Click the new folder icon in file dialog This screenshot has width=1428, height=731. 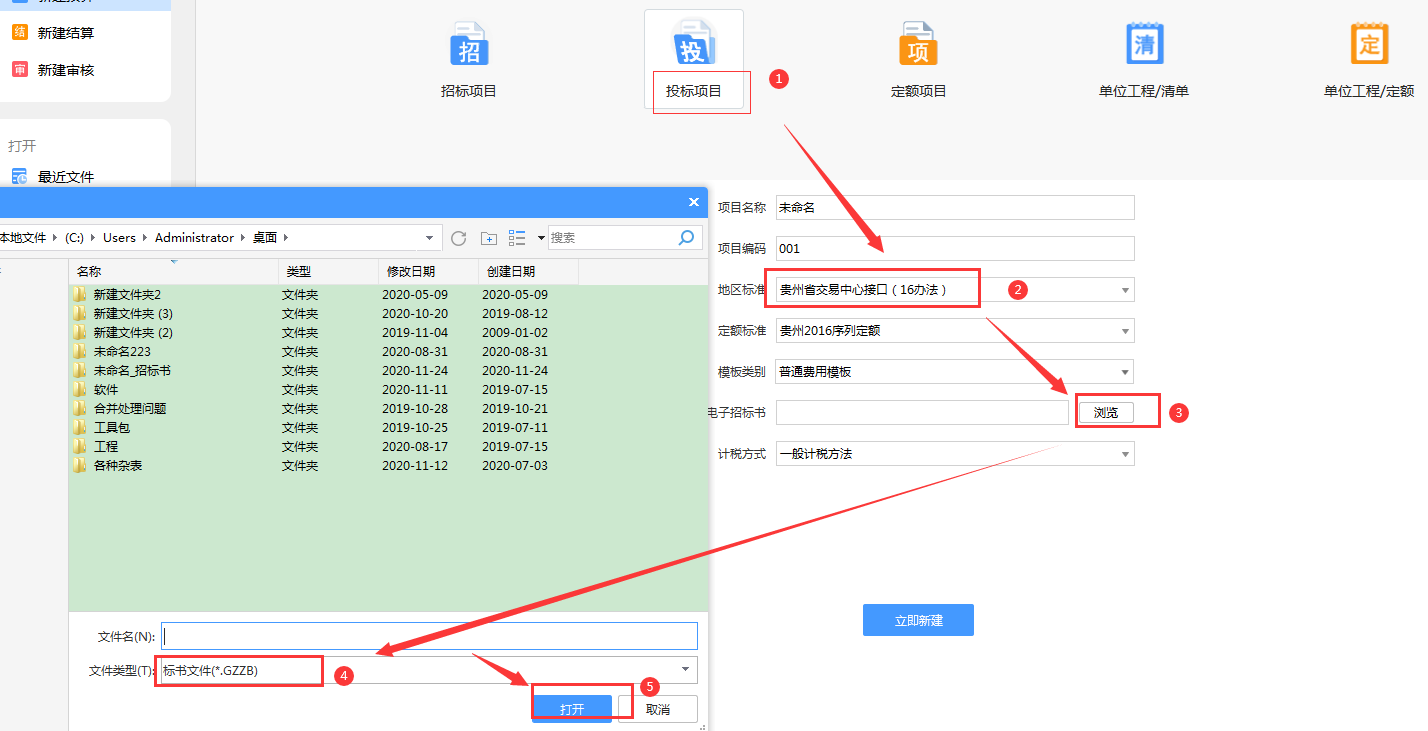point(489,238)
